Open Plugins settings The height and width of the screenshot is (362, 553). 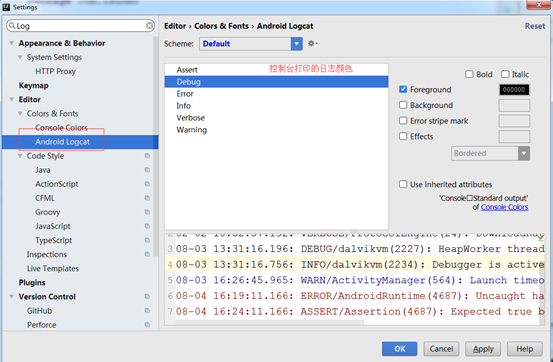[x=32, y=283]
